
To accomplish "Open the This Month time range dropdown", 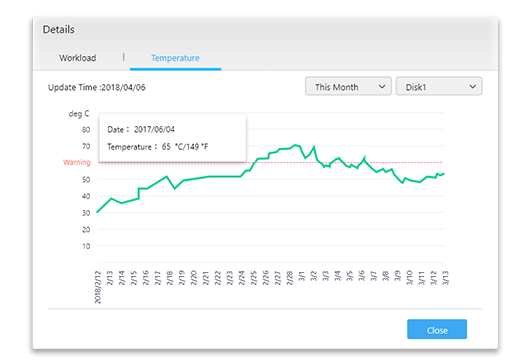I will click(348, 87).
